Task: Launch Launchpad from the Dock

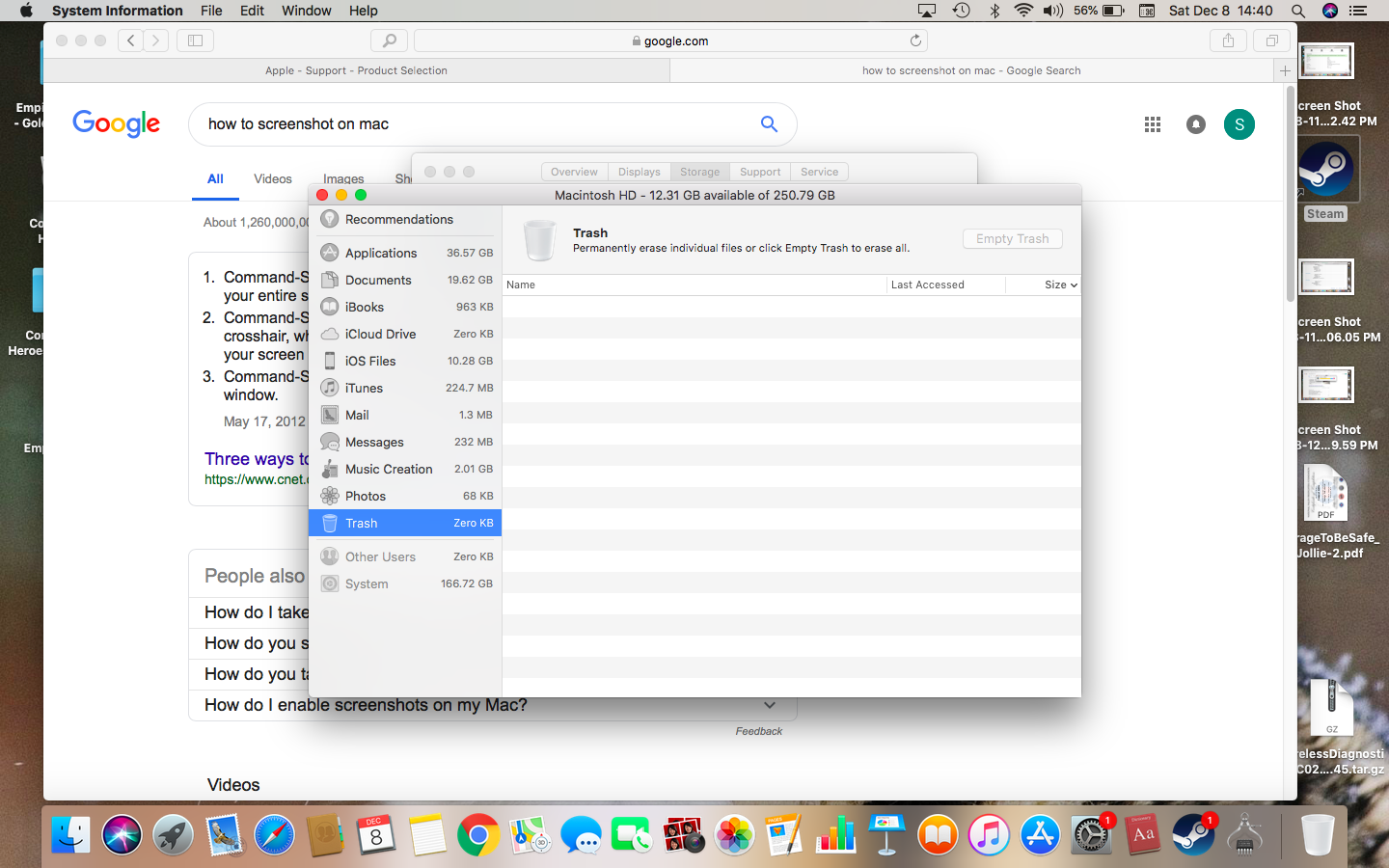Action: click(174, 835)
